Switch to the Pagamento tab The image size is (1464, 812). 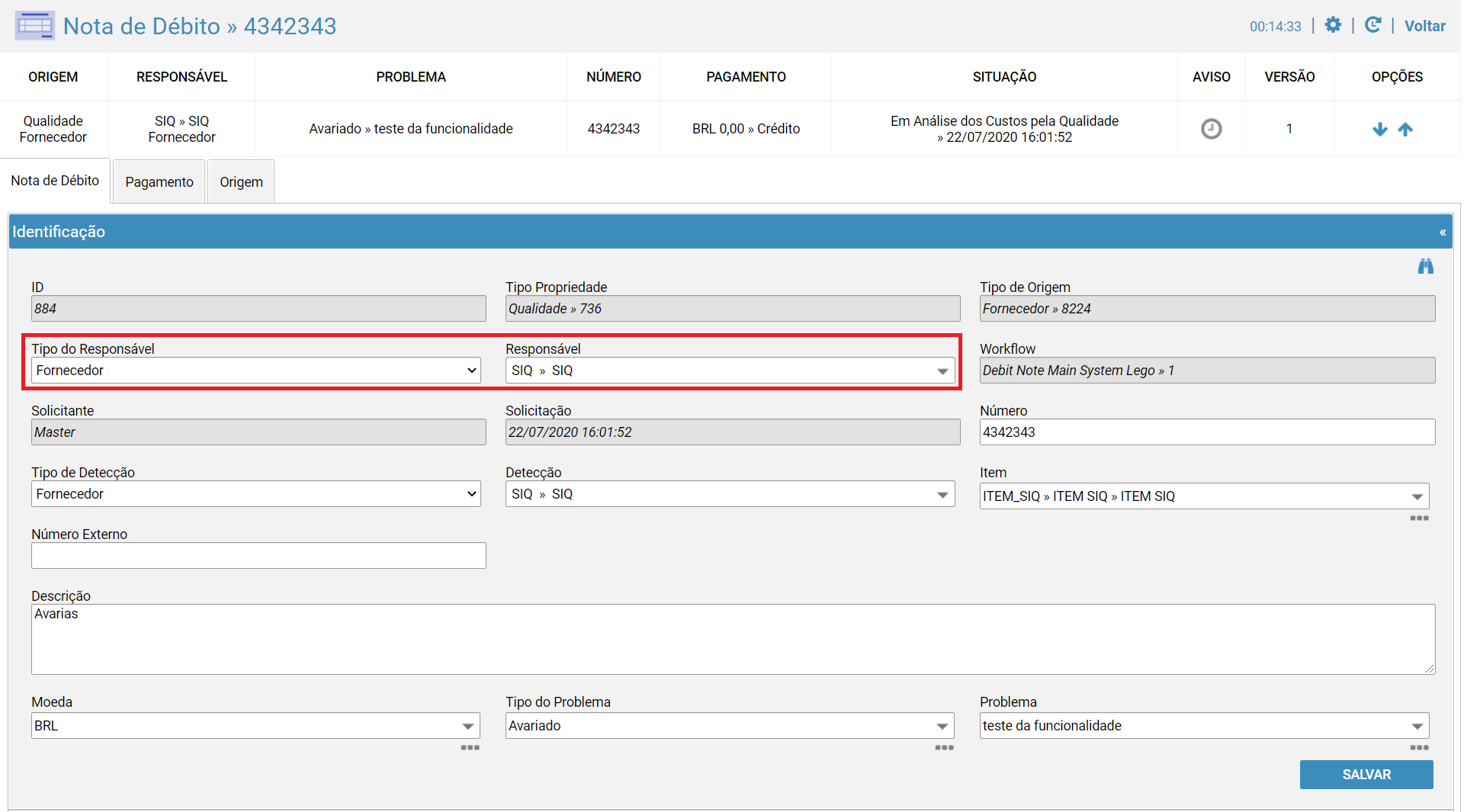[x=159, y=181]
